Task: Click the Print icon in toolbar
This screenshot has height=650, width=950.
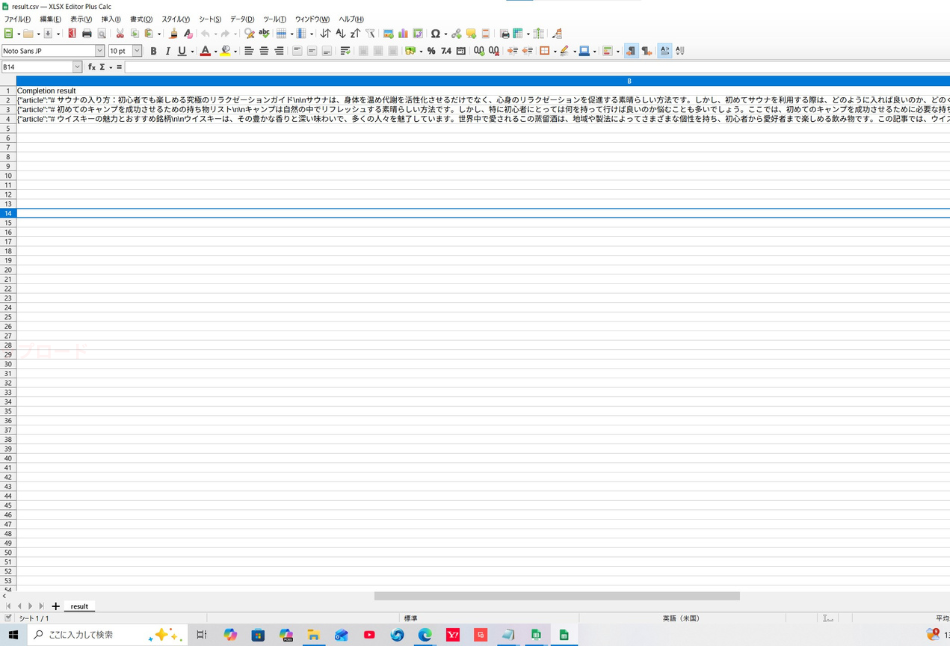Action: click(x=87, y=34)
